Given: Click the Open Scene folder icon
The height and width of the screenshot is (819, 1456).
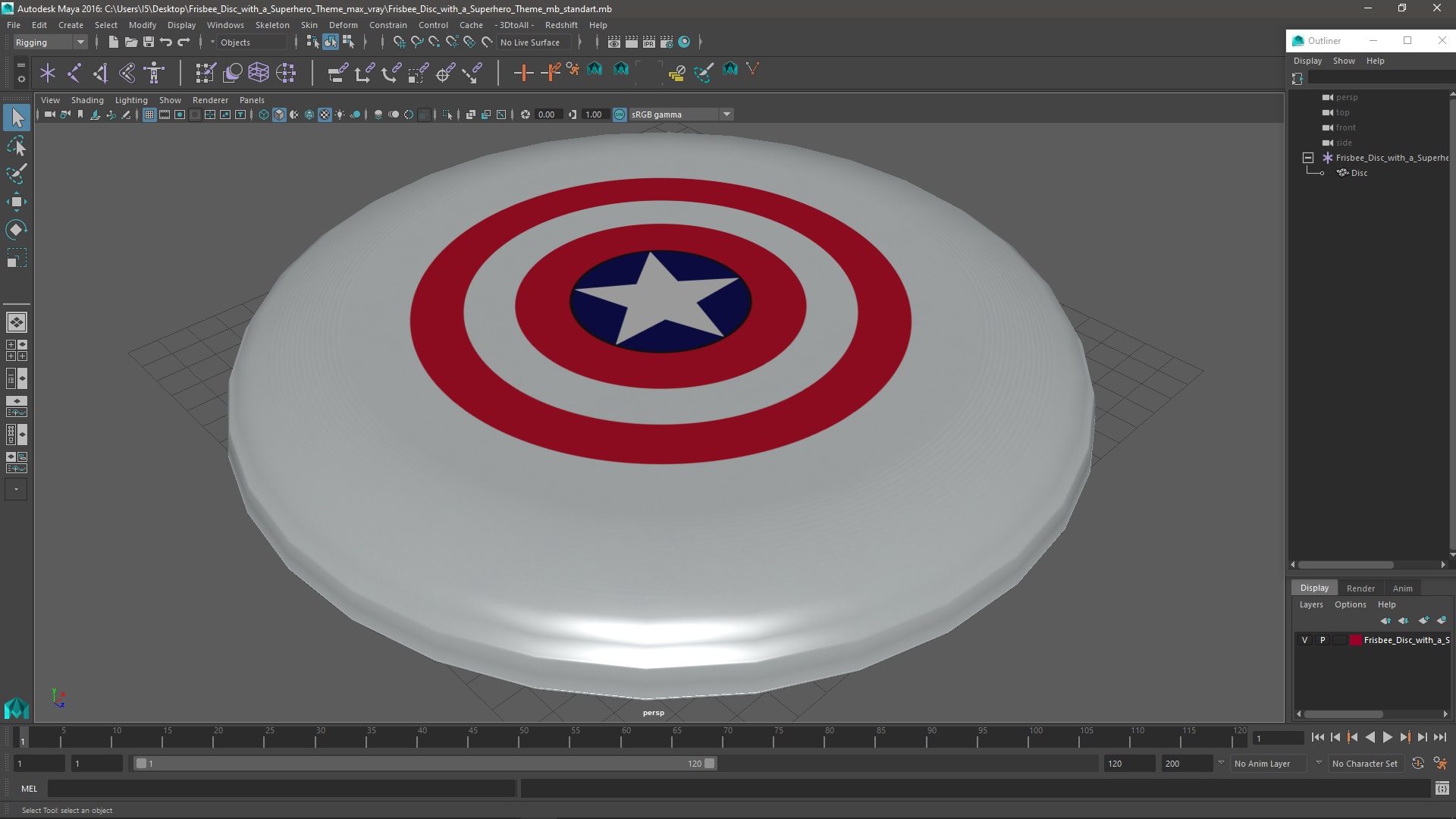Looking at the screenshot, I should click(x=130, y=42).
